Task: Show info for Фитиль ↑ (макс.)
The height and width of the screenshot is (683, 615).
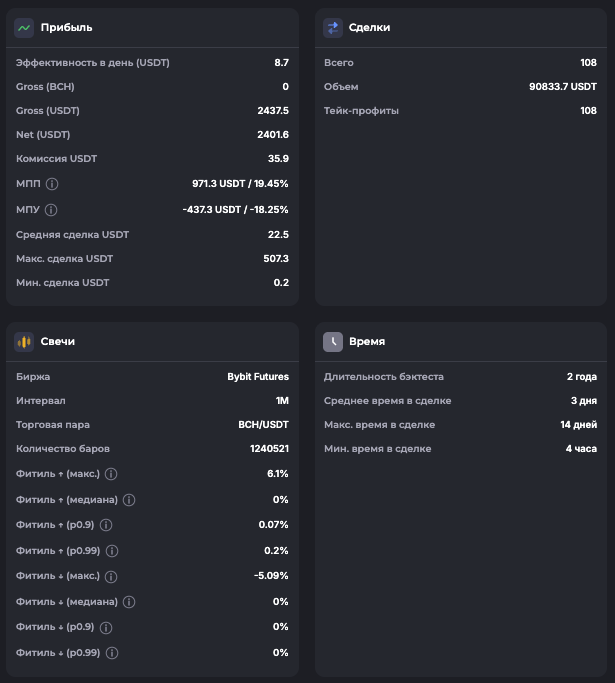Action: [111, 474]
